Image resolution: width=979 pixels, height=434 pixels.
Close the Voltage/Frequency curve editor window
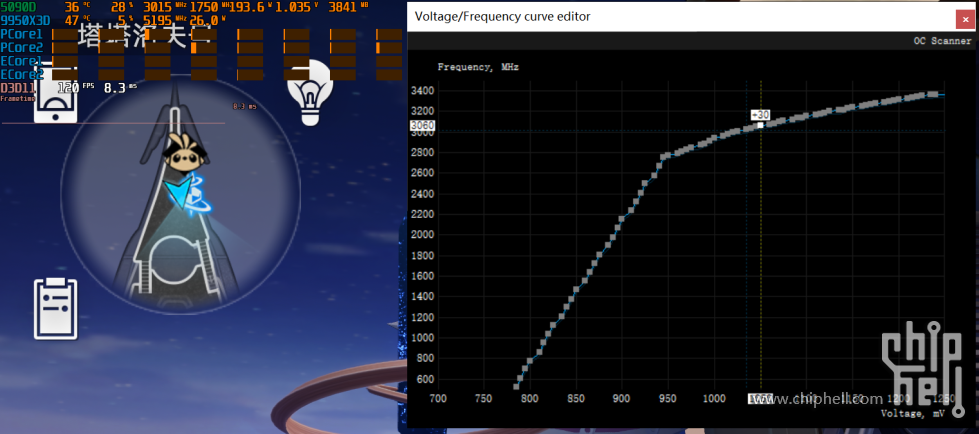(965, 19)
